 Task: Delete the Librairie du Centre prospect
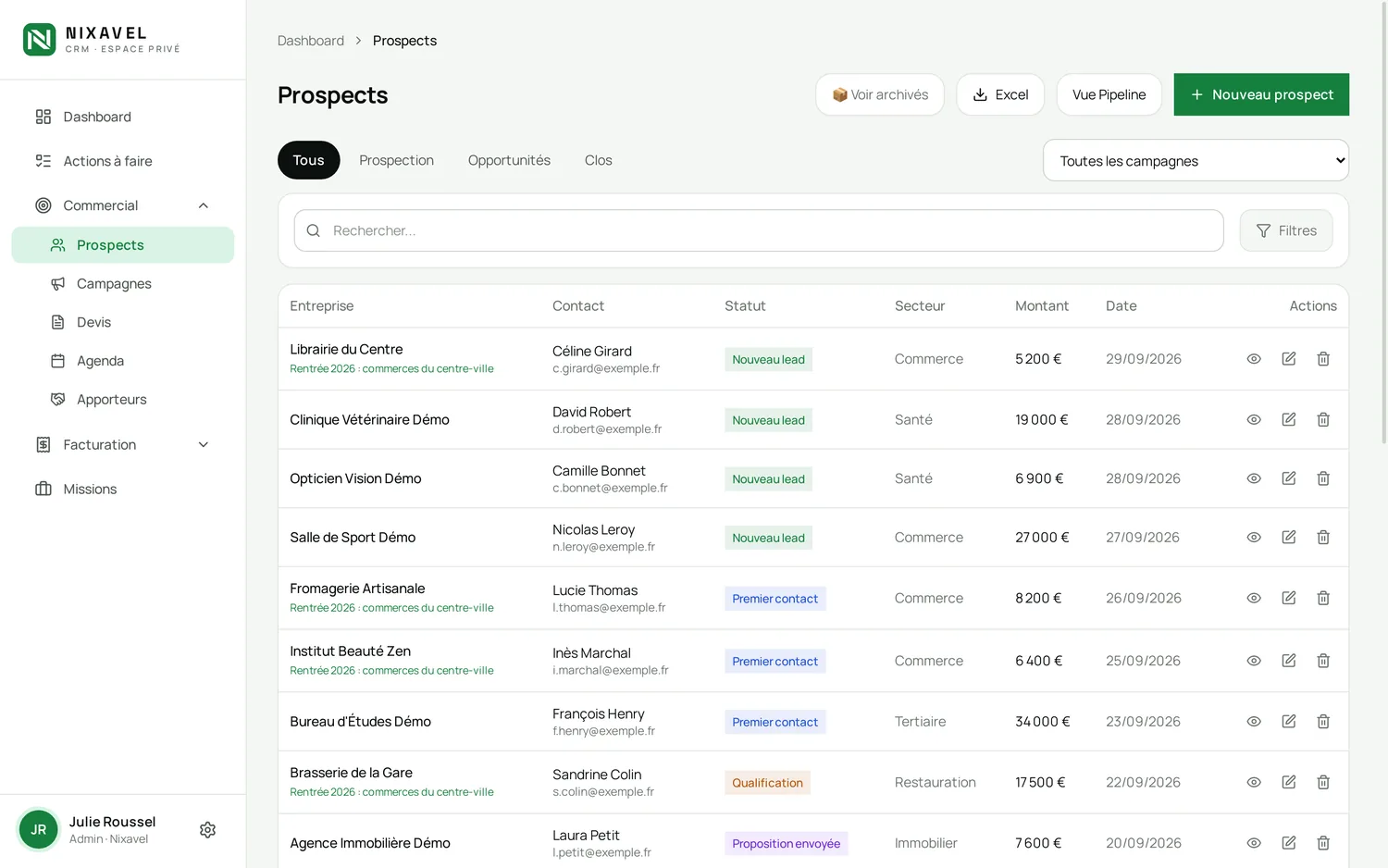point(1323,359)
